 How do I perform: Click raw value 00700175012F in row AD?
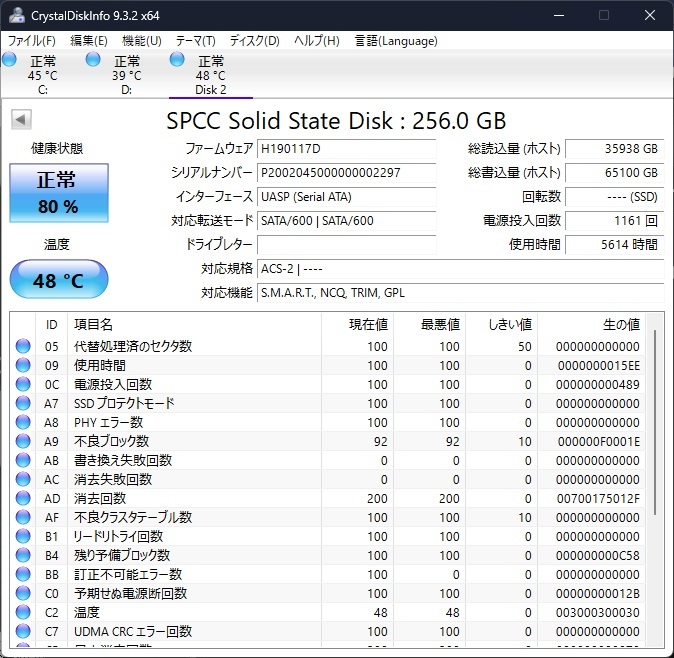[598, 498]
